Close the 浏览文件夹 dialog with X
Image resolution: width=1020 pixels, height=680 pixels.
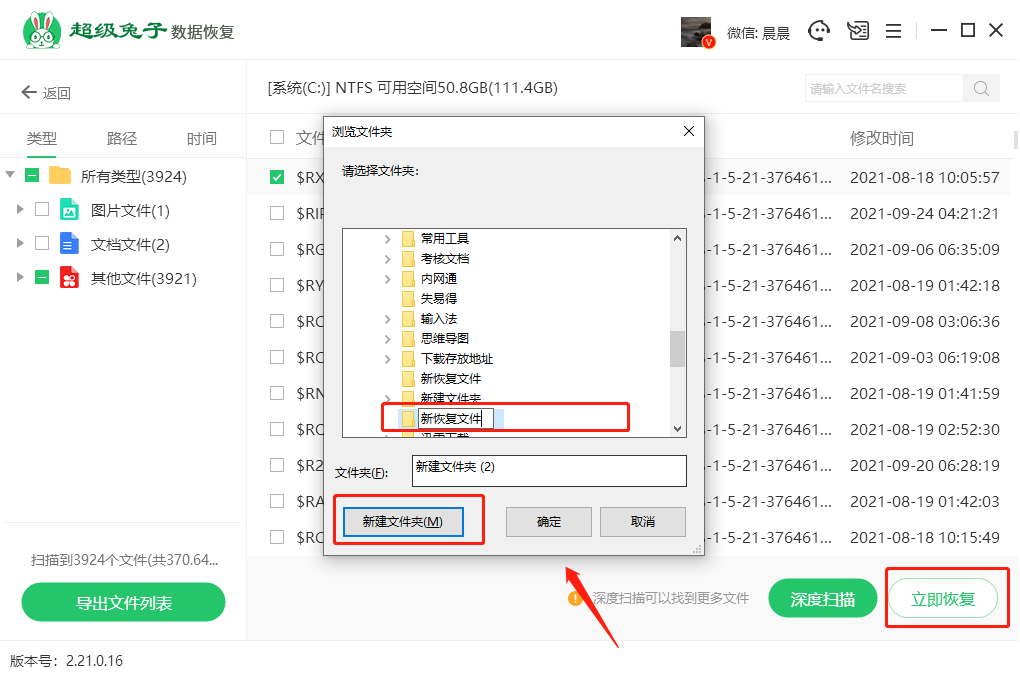point(688,131)
